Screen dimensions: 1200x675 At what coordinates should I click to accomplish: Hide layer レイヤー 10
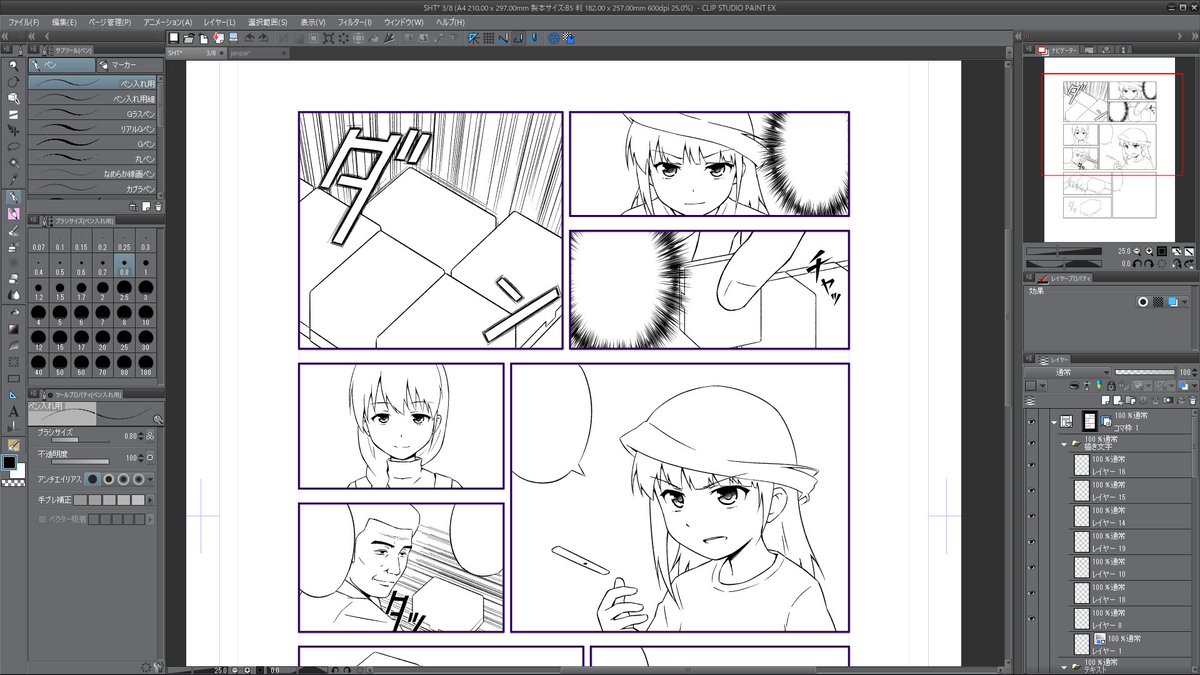click(1031, 567)
